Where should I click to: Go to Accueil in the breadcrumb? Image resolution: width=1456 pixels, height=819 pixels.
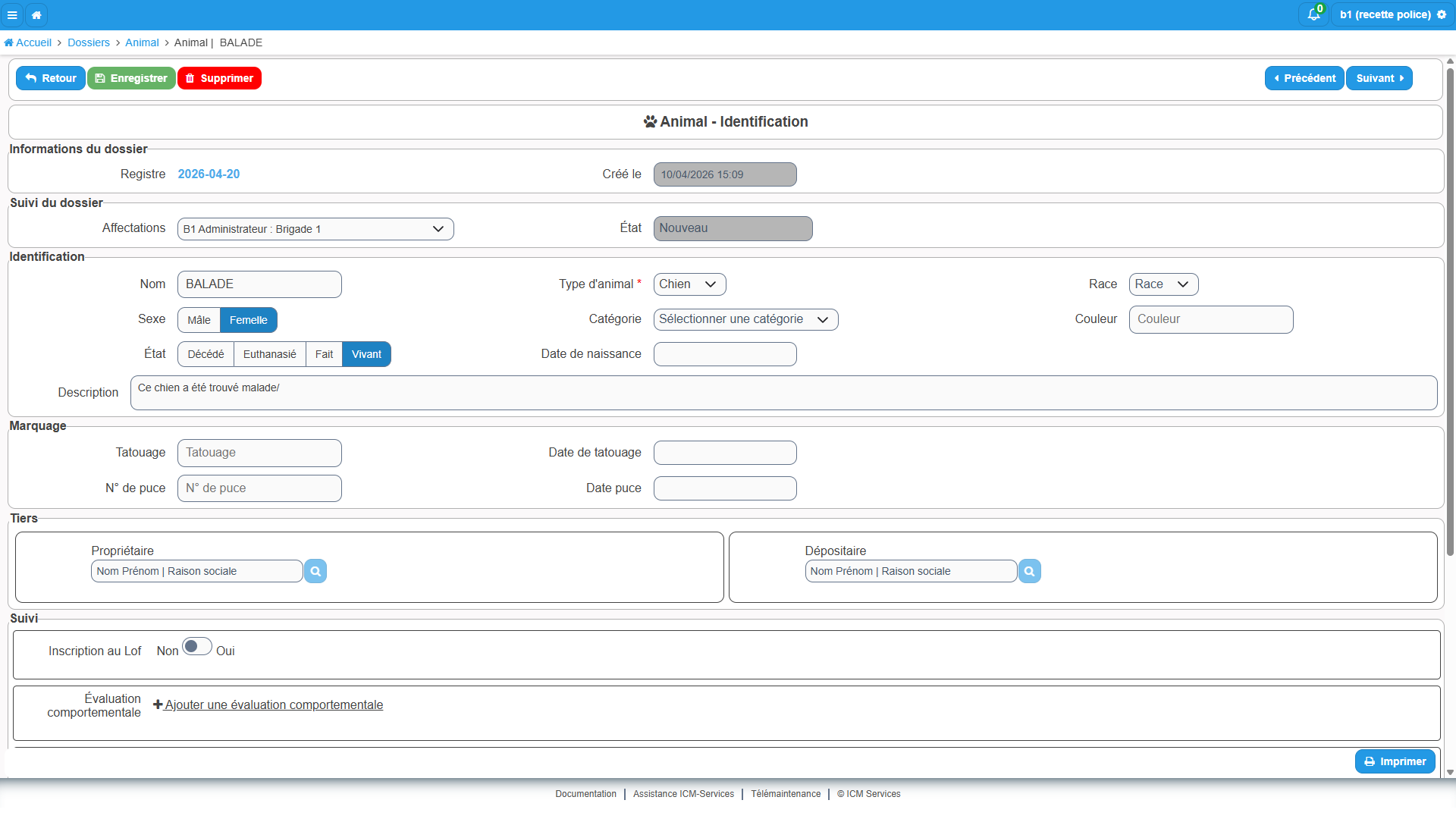(28, 42)
